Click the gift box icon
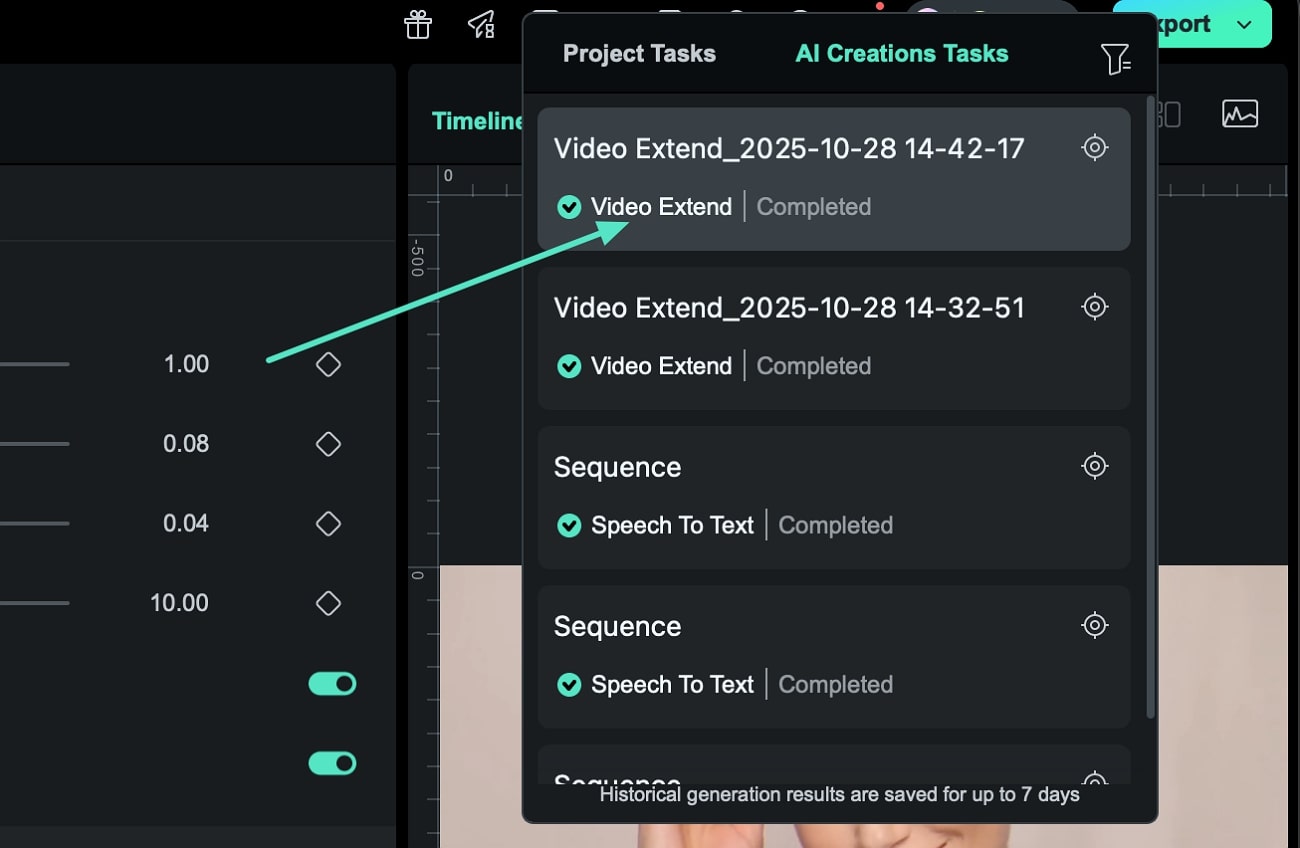The width and height of the screenshot is (1300, 848). (418, 25)
